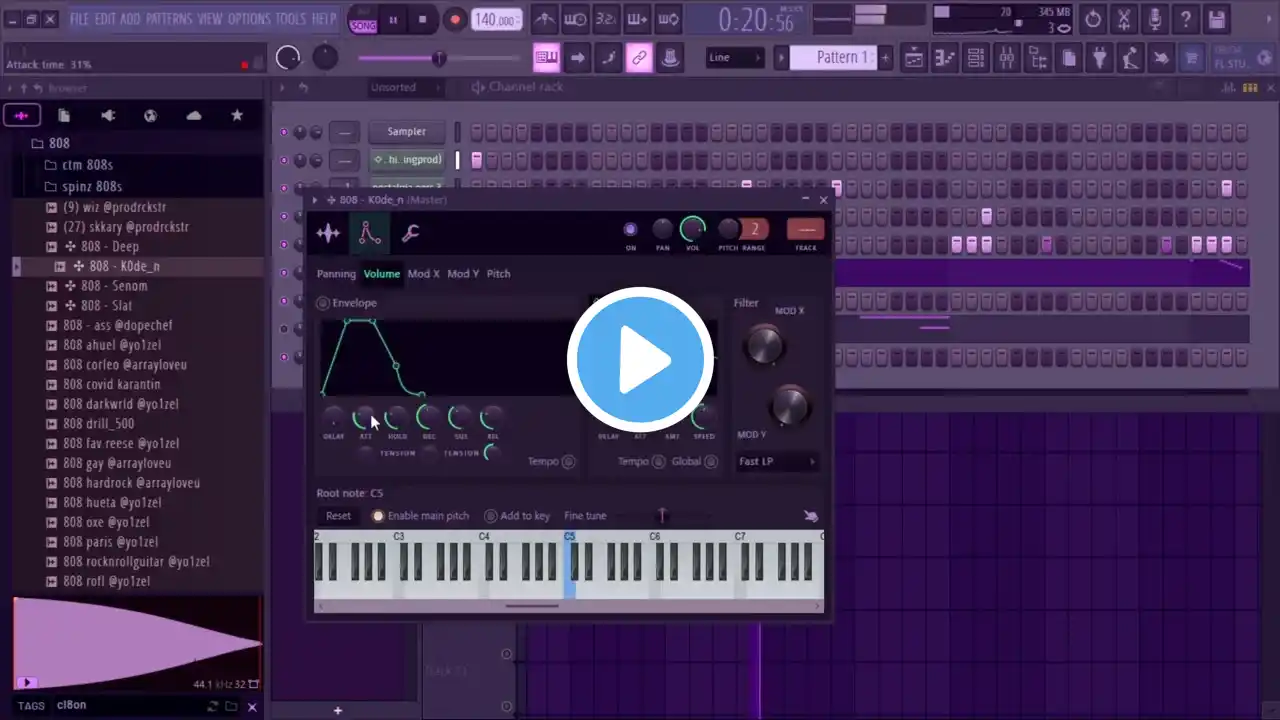Viewport: 1280px width, 720px height.
Task: Click the save project floppy icon
Action: click(x=1217, y=19)
